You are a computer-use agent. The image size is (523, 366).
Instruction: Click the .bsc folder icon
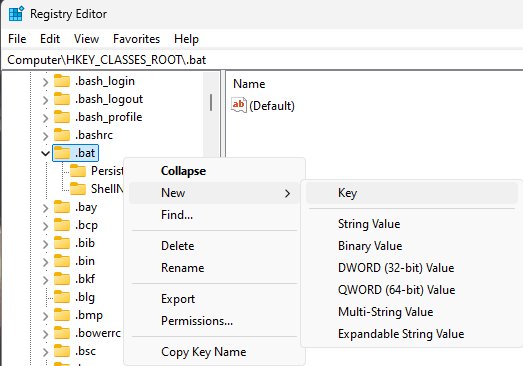(x=62, y=351)
